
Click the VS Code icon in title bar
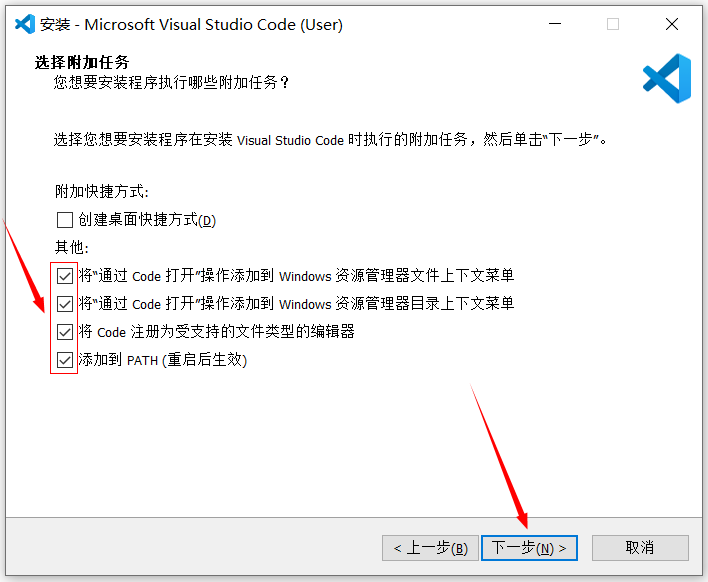[25, 24]
